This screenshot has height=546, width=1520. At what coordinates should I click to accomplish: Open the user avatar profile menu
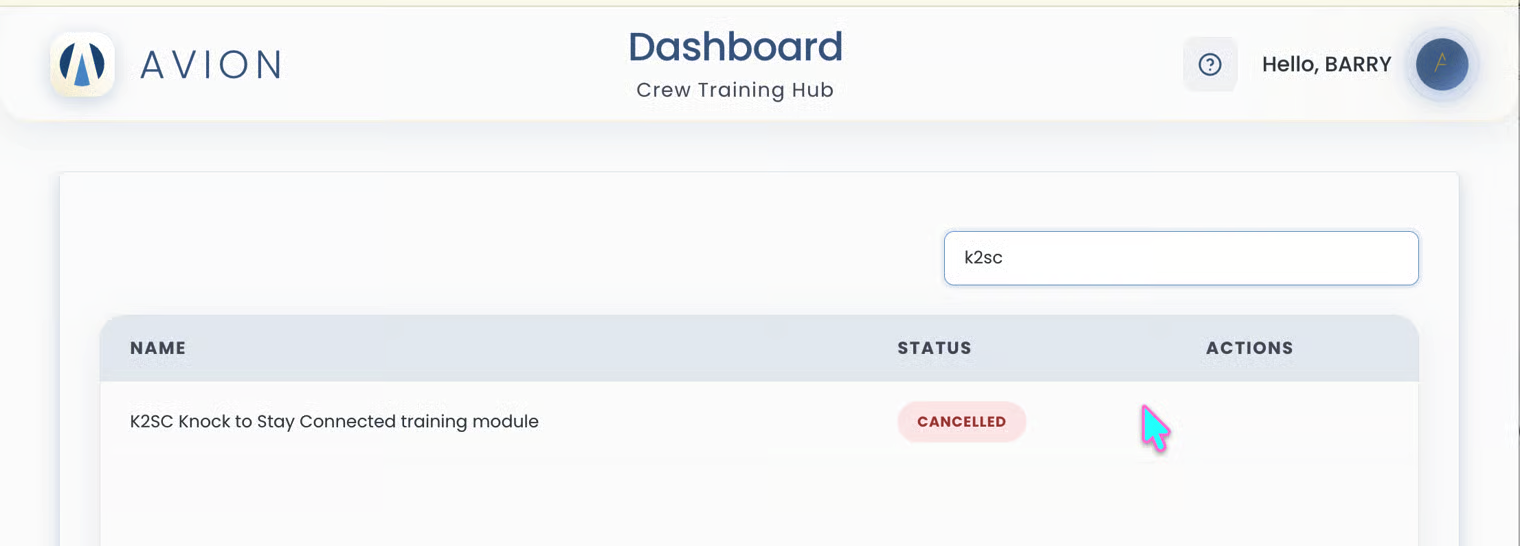[1441, 64]
